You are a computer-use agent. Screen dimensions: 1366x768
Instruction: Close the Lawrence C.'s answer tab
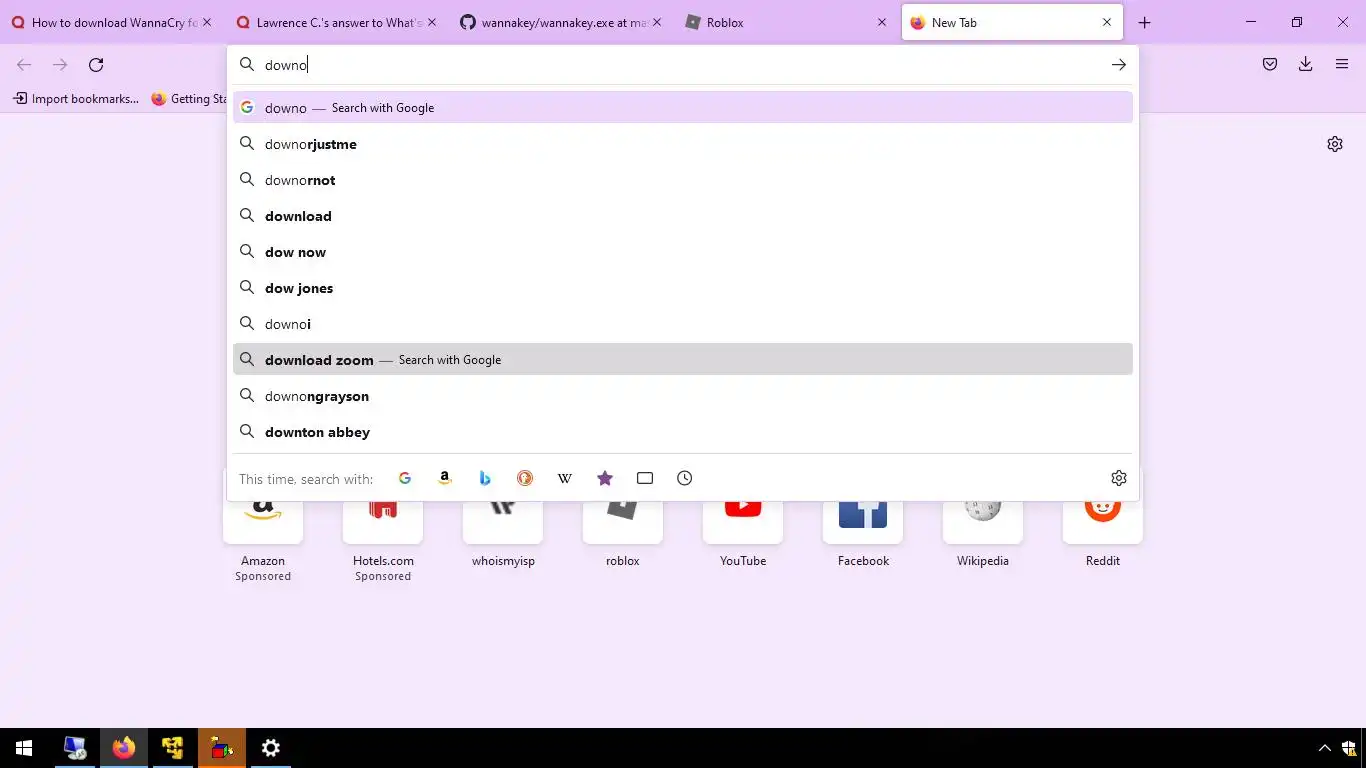coord(432,22)
